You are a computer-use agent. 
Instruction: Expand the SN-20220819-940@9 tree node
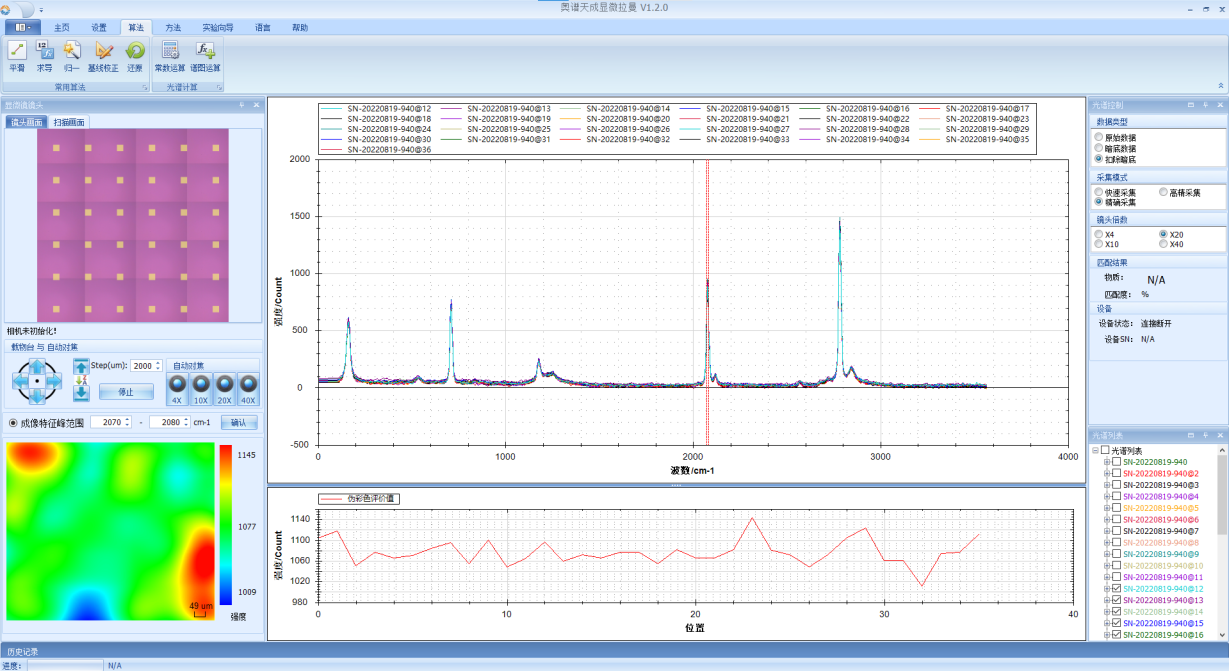point(1107,554)
